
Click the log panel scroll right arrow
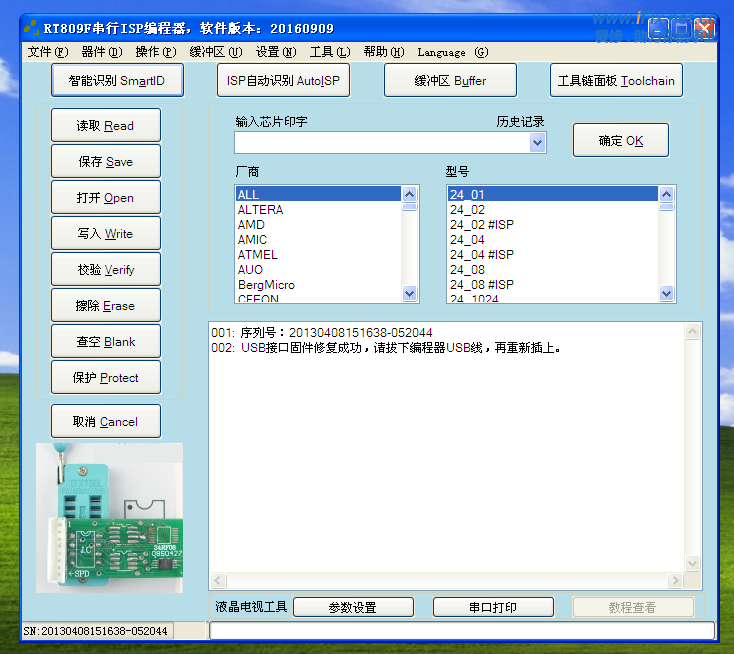point(675,581)
